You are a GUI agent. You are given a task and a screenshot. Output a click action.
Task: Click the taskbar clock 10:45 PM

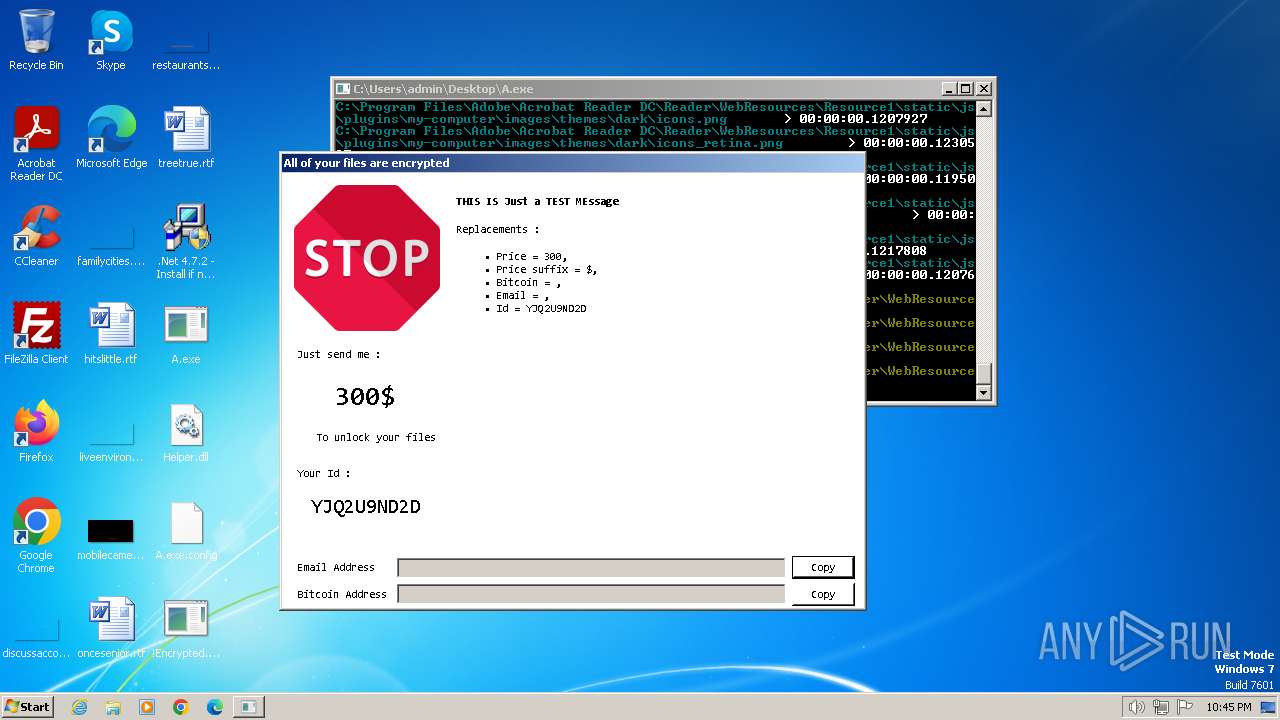(1229, 707)
